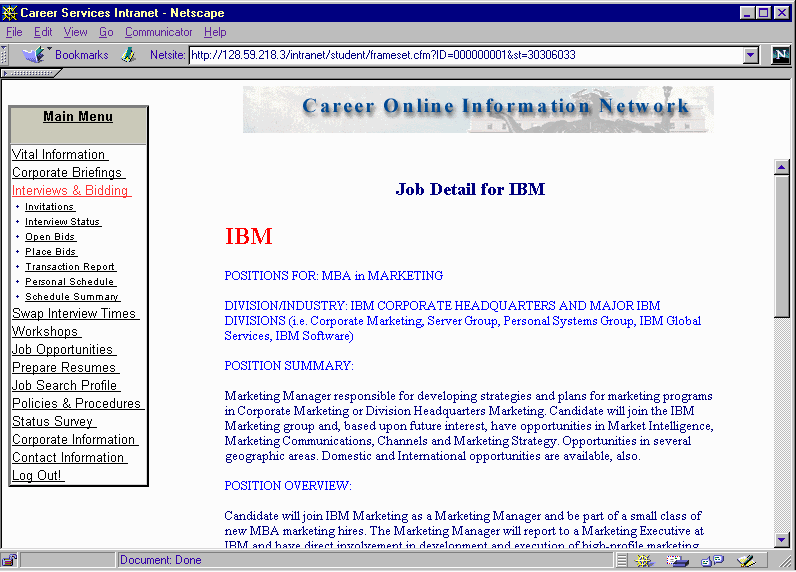This screenshot has height=572, width=796.
Task: Click the Log Out! link
Action: [x=38, y=476]
